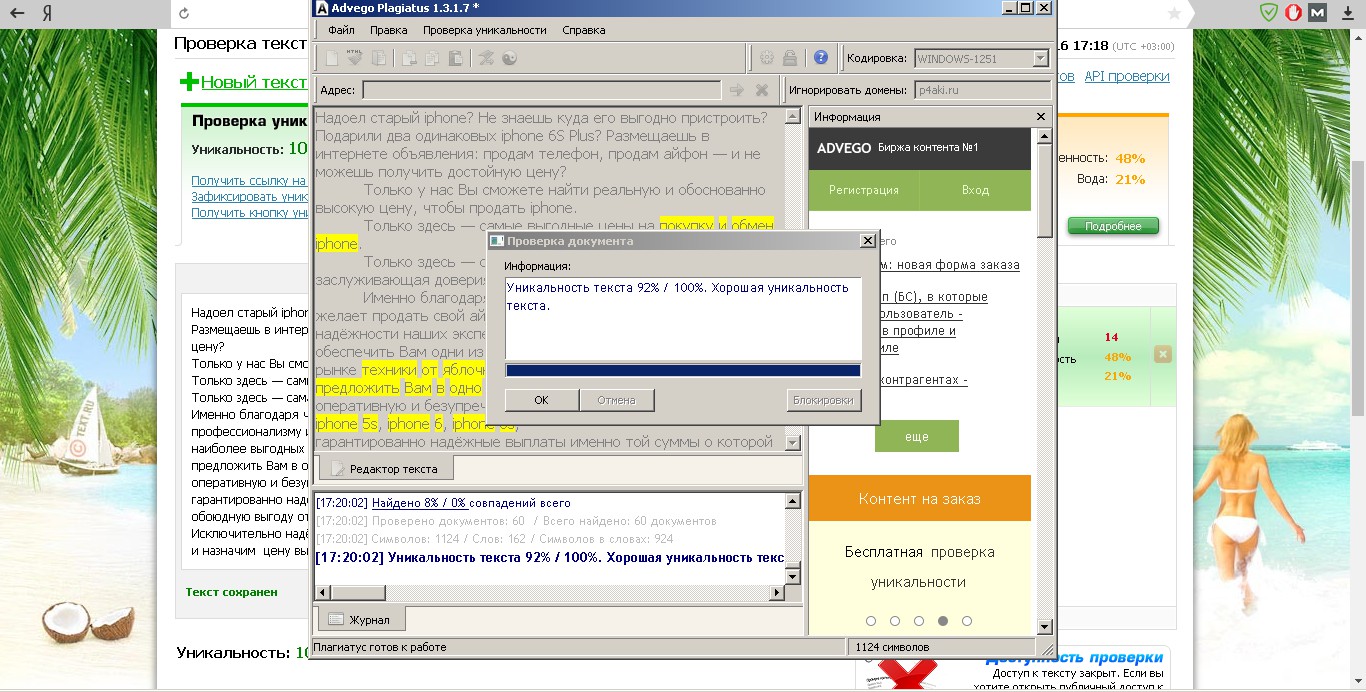Click the Получить ссылку на link
The image size is (1366, 692).
(x=249, y=181)
